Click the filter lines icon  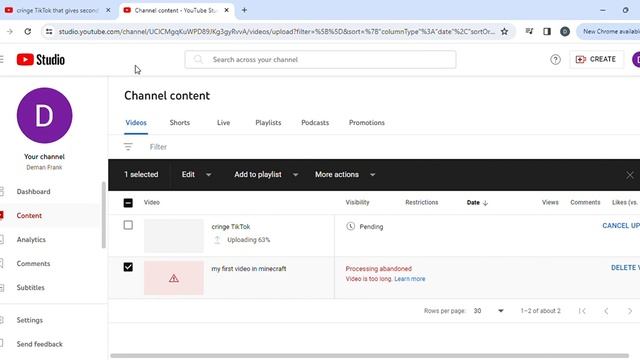point(128,147)
